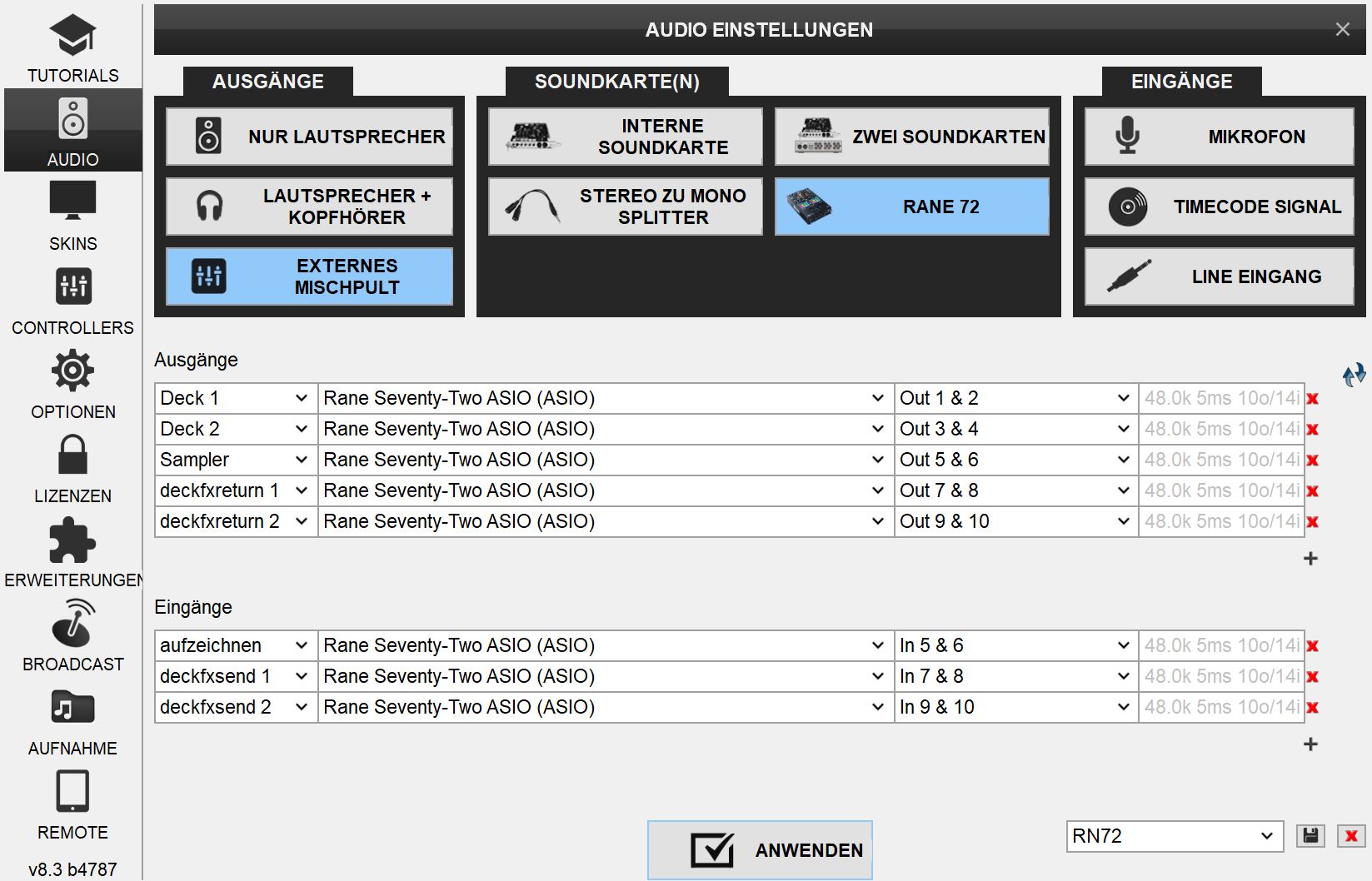Add a new output line with plus
The height and width of the screenshot is (881, 1372).
point(1310,559)
